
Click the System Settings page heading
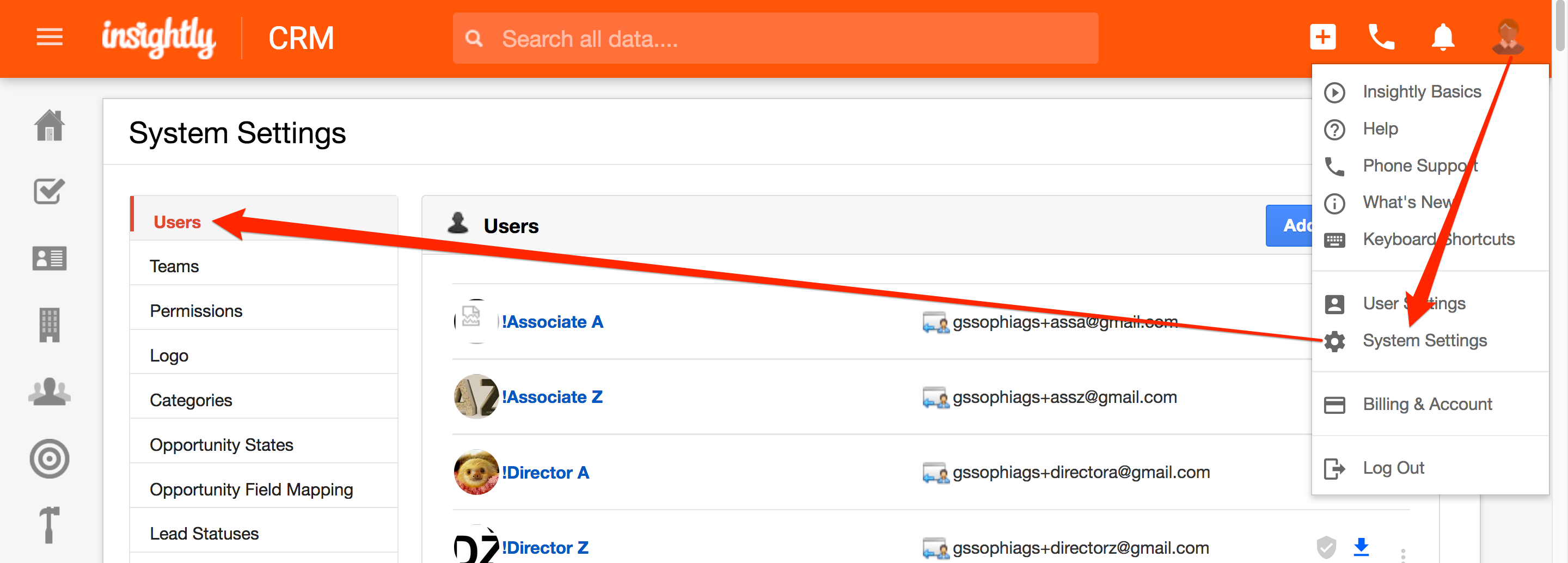click(237, 133)
